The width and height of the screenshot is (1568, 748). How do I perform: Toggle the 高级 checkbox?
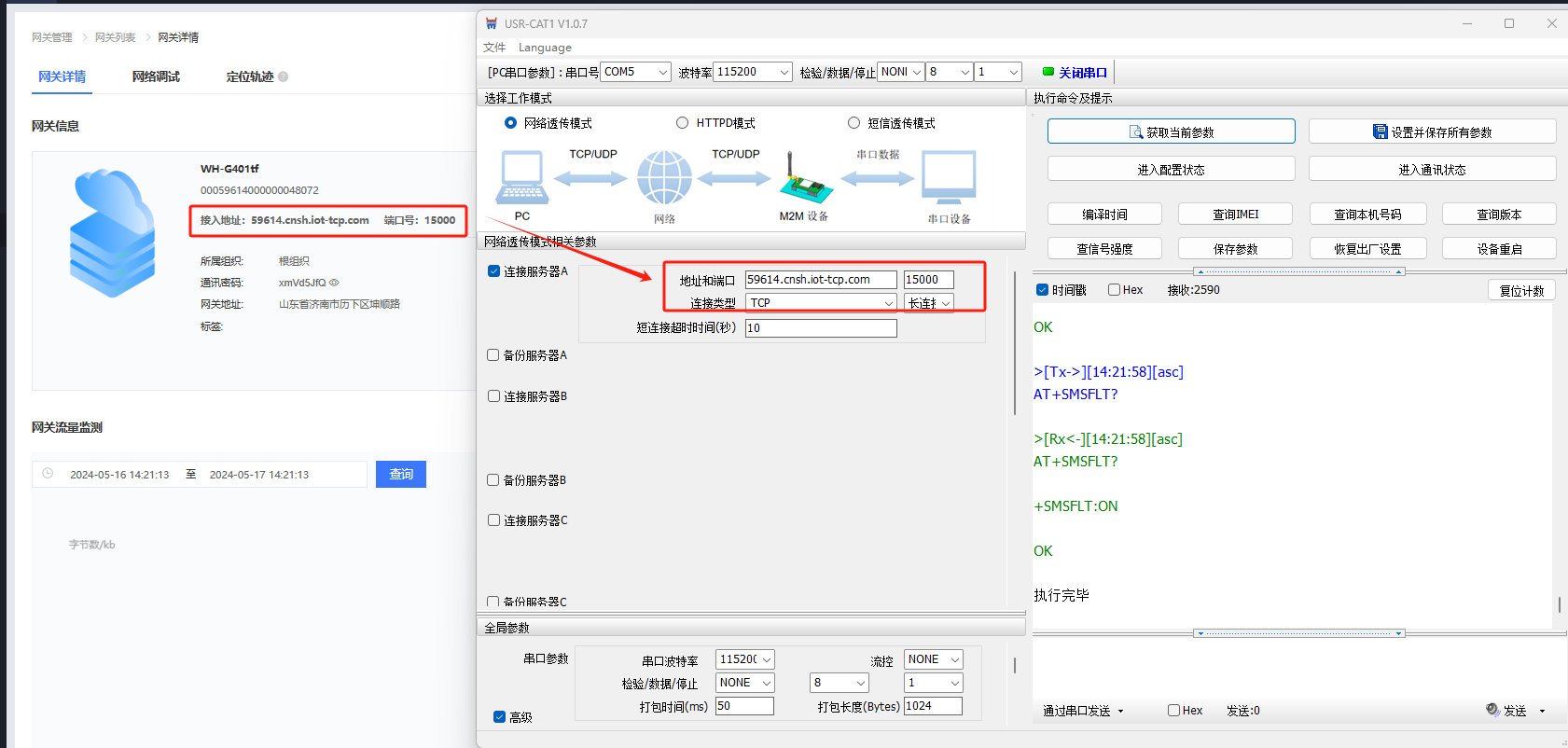[x=499, y=717]
